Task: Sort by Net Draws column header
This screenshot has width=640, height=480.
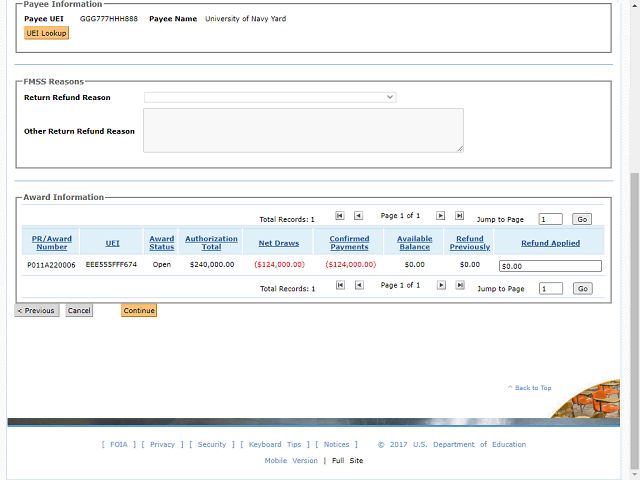Action: [x=278, y=243]
